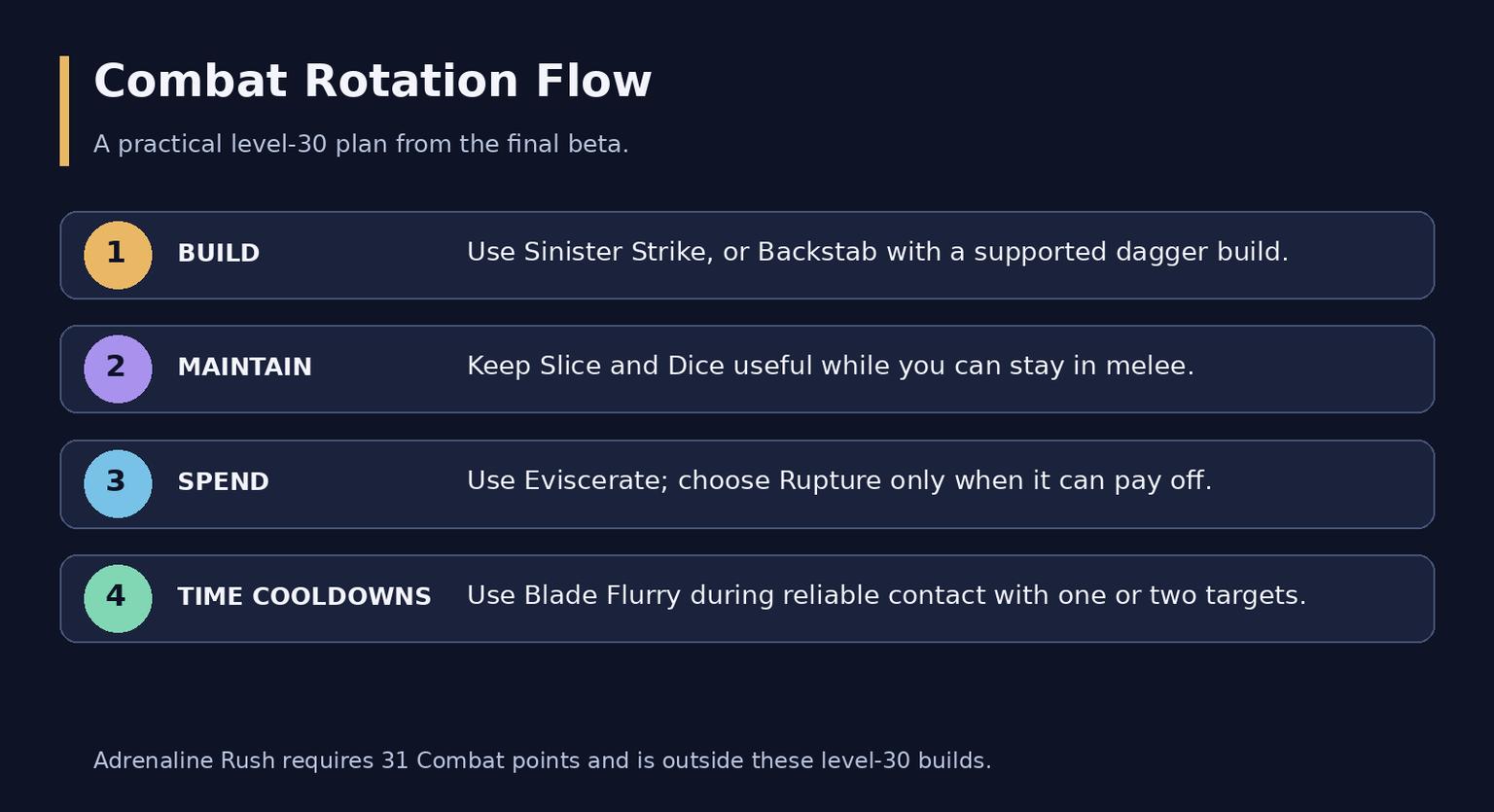Click the blue number 3 circle
The image size is (1494, 812).
118,484
